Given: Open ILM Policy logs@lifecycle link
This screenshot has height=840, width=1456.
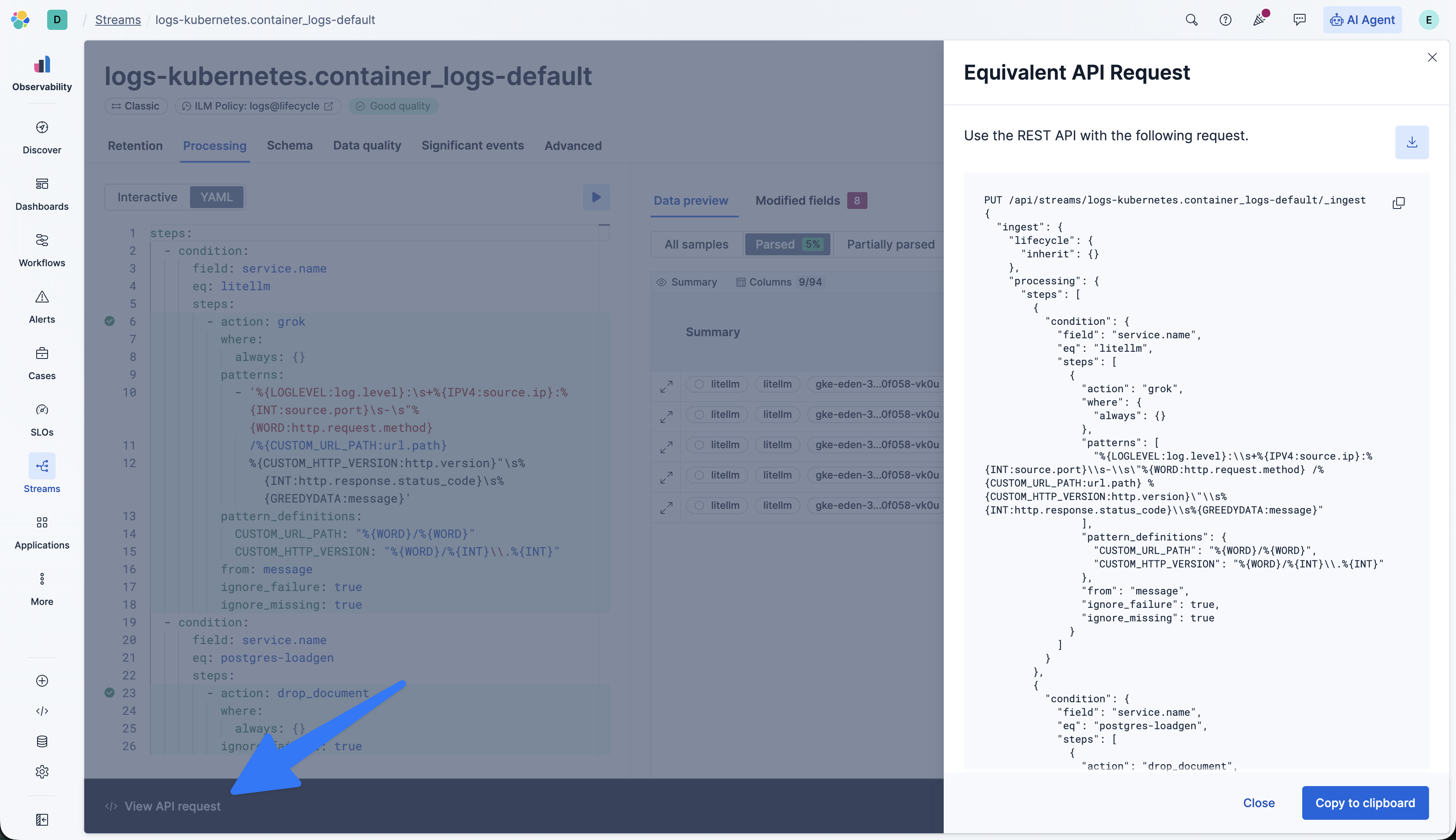Looking at the screenshot, I should (x=257, y=106).
